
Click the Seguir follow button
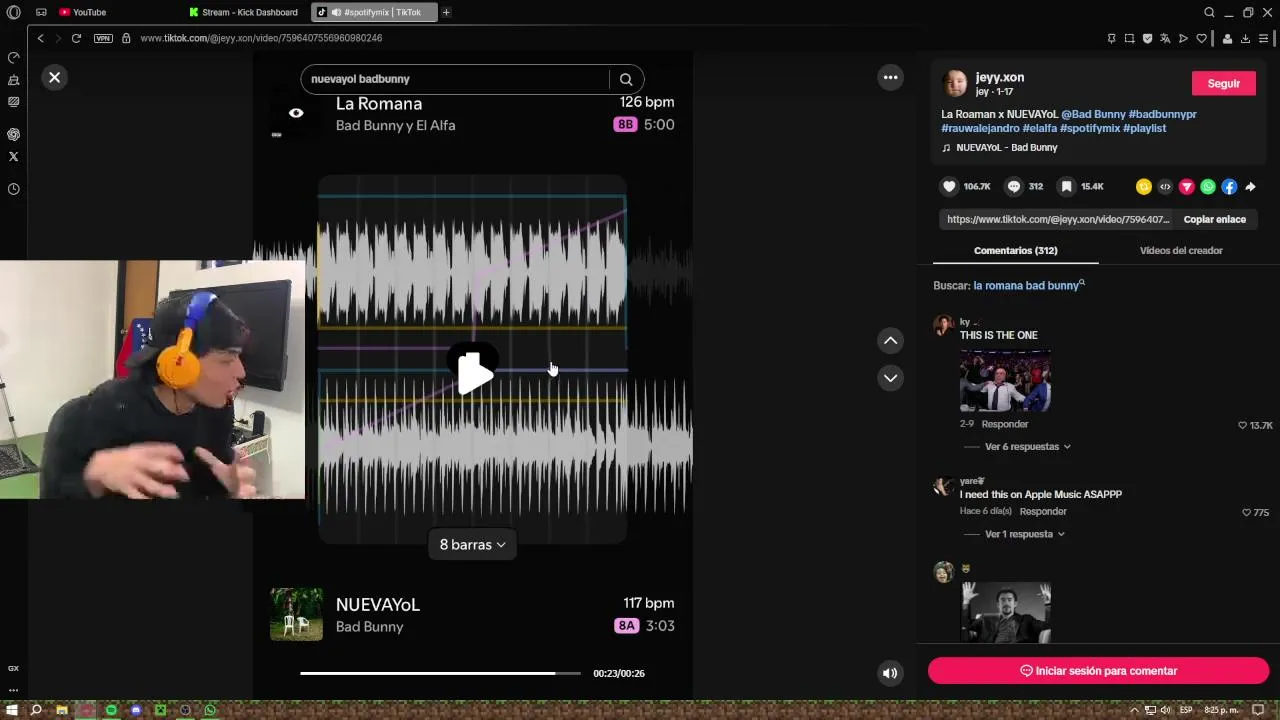1223,83
